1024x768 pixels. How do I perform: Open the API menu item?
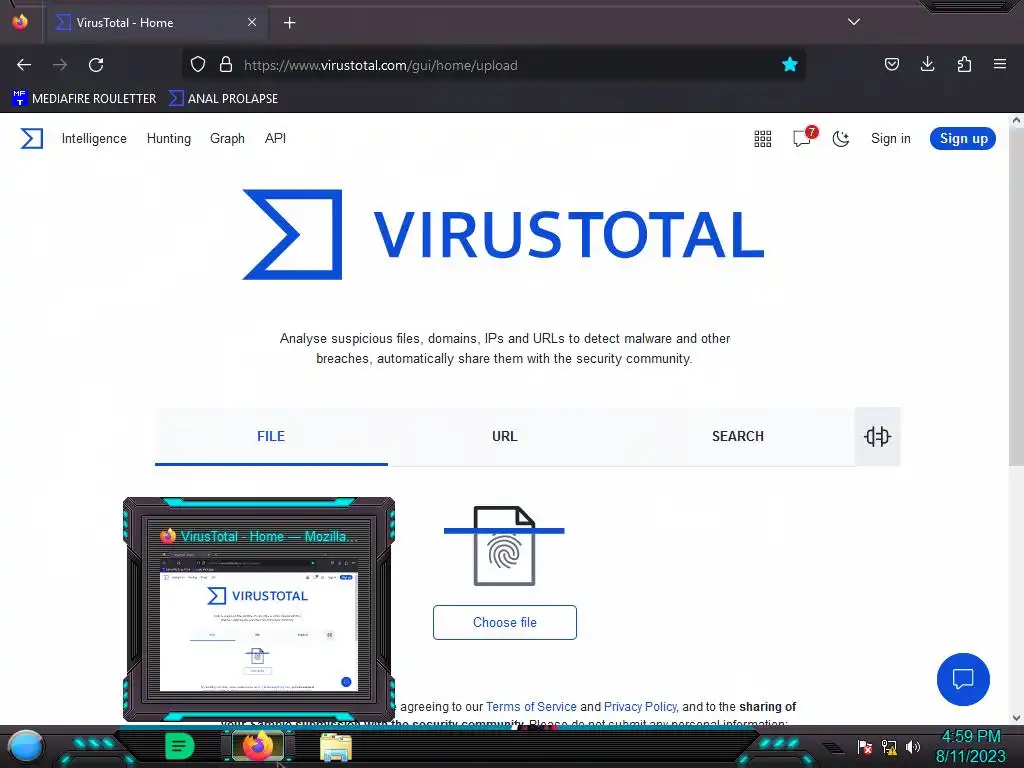tap(275, 138)
